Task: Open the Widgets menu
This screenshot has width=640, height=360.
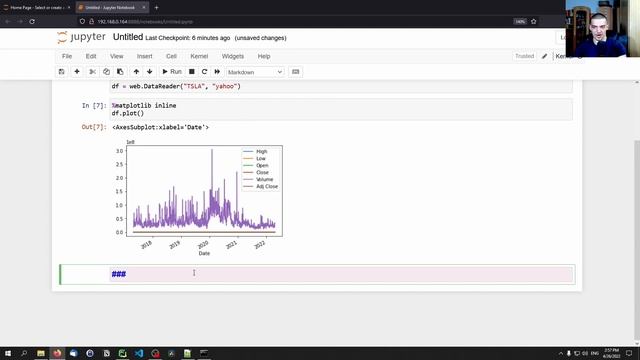Action: [x=233, y=56]
